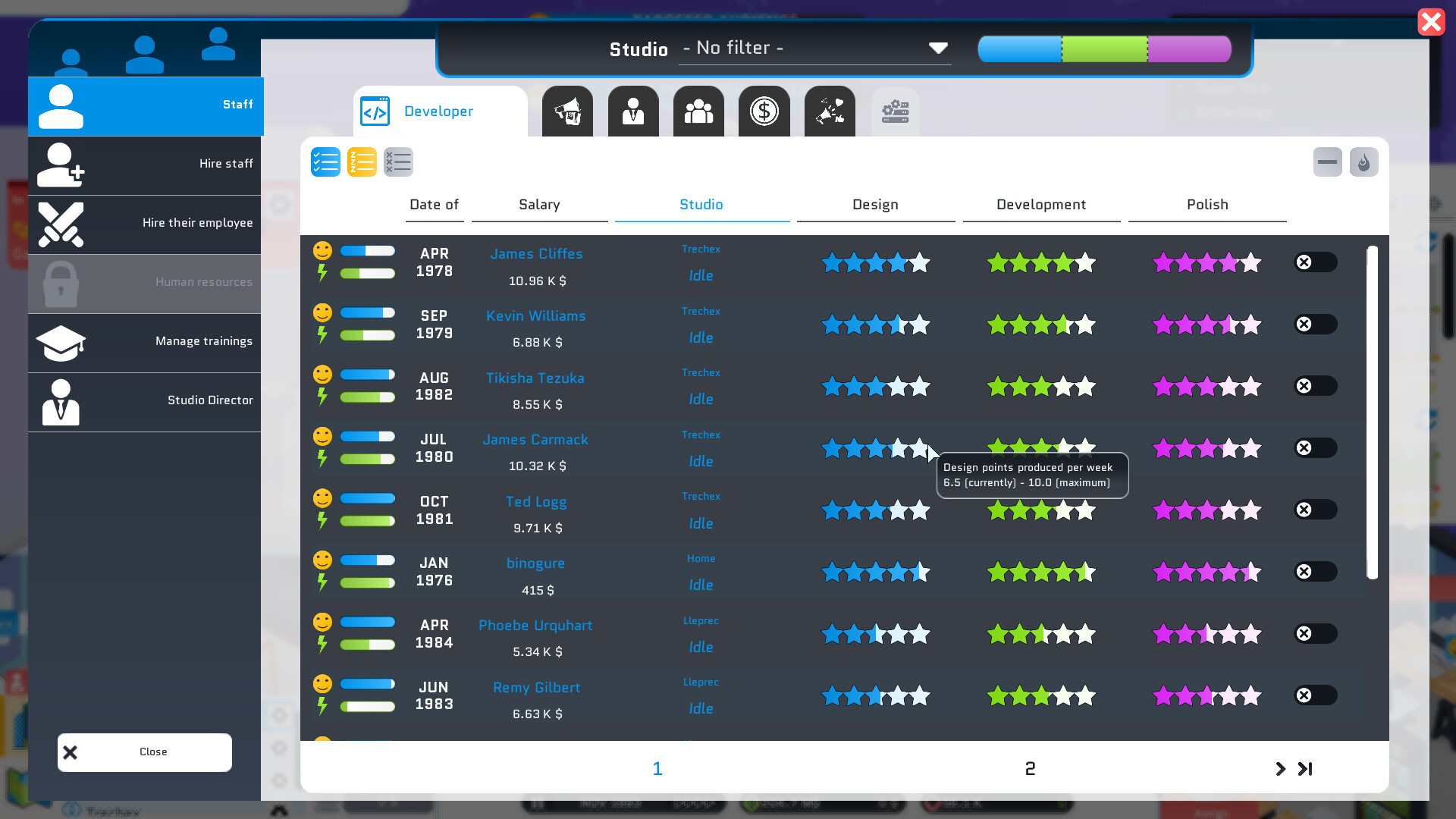Click the yellow sleeping-staff list filter icon
1456x819 pixels.
tap(362, 162)
